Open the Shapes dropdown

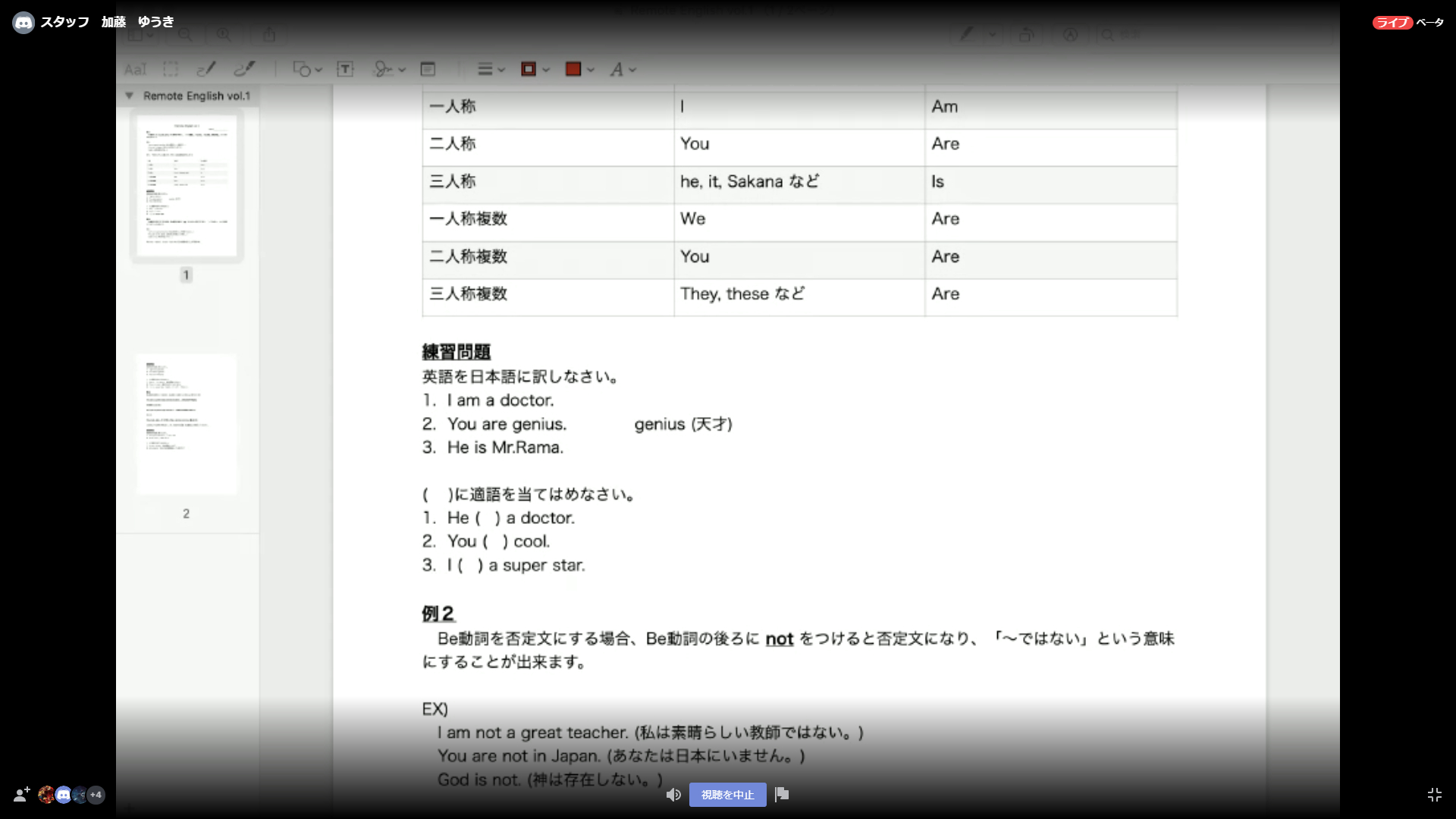click(307, 70)
